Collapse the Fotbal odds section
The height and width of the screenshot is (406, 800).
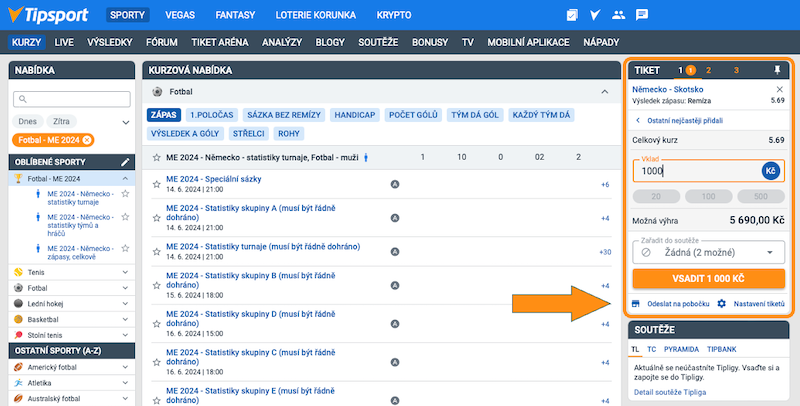click(x=603, y=92)
